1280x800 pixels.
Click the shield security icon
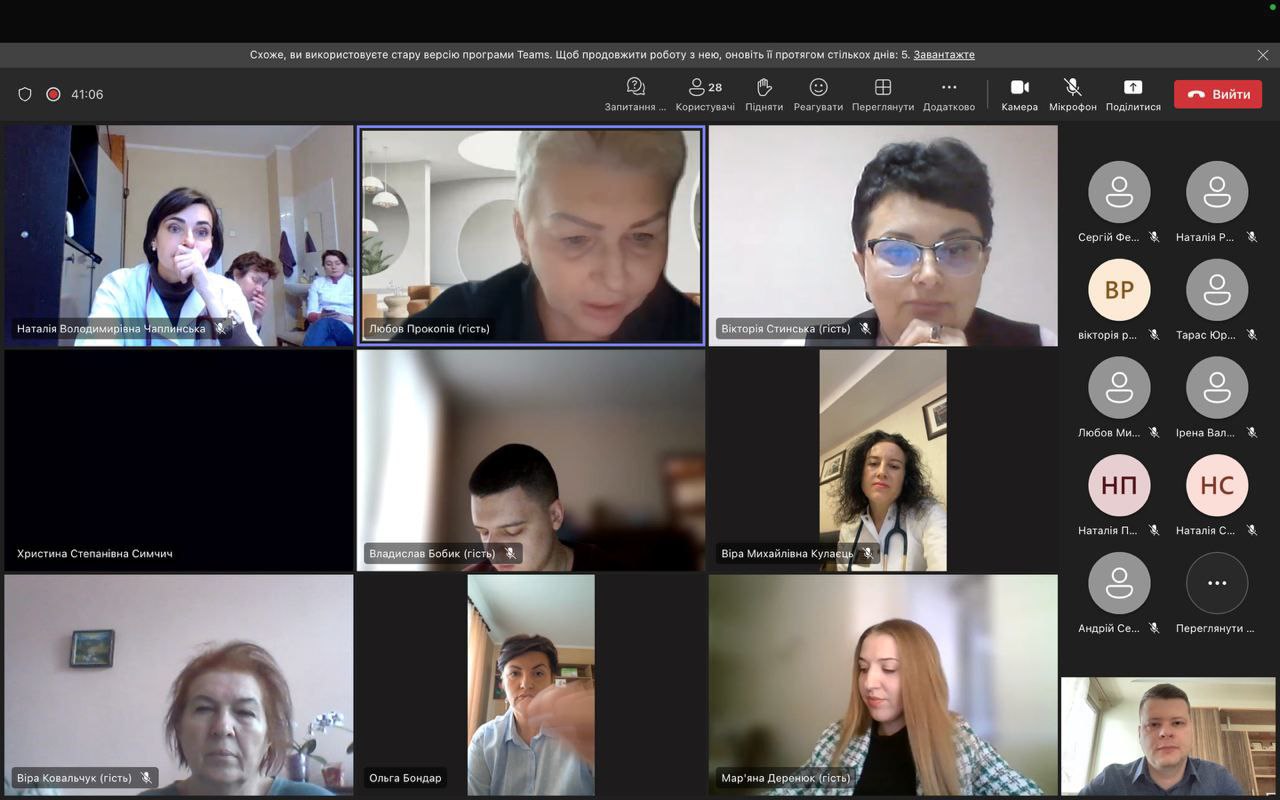[25, 94]
